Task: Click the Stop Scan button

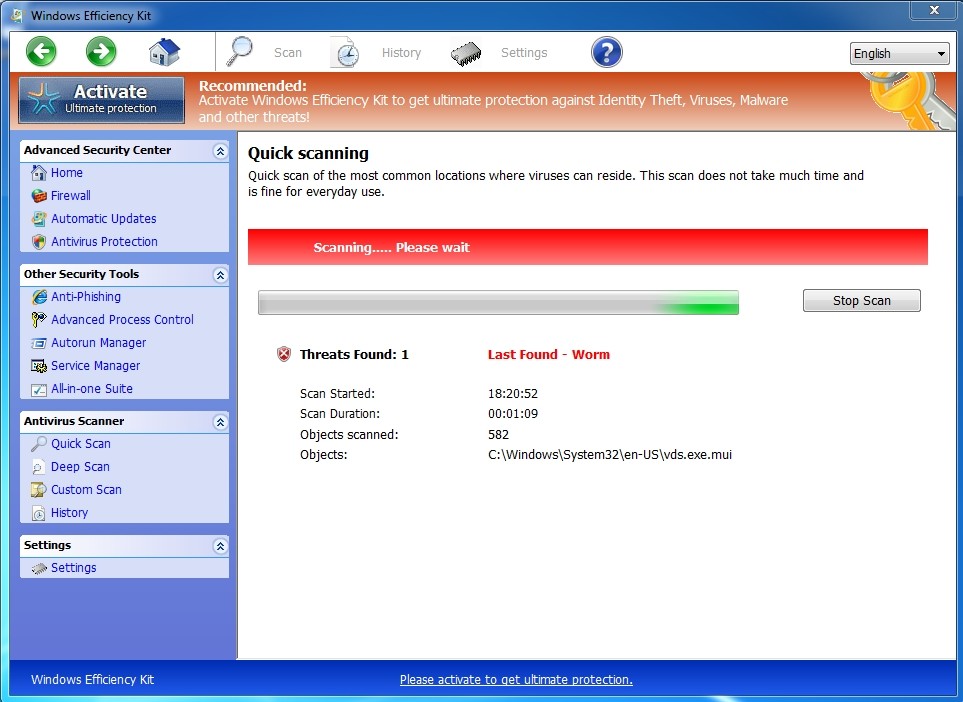Action: 862,300
